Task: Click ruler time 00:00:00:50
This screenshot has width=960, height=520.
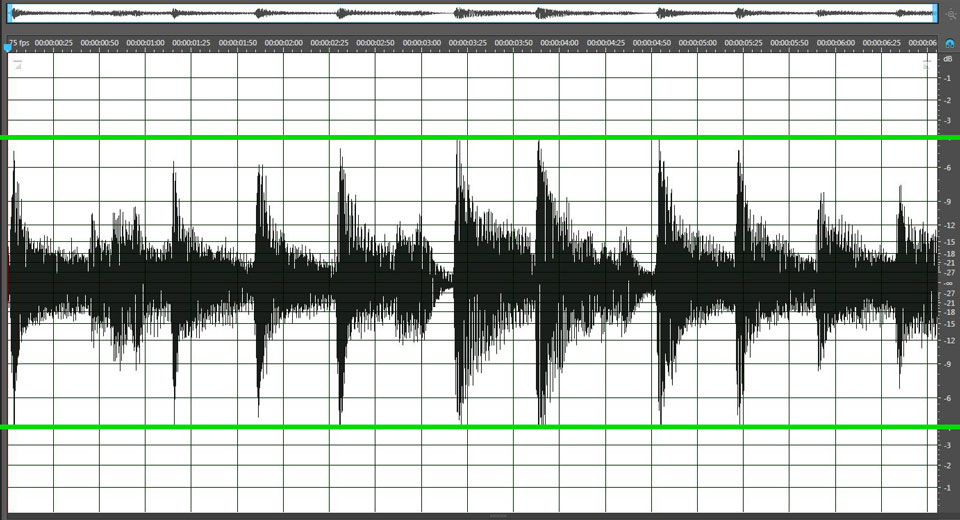Action: tap(99, 43)
